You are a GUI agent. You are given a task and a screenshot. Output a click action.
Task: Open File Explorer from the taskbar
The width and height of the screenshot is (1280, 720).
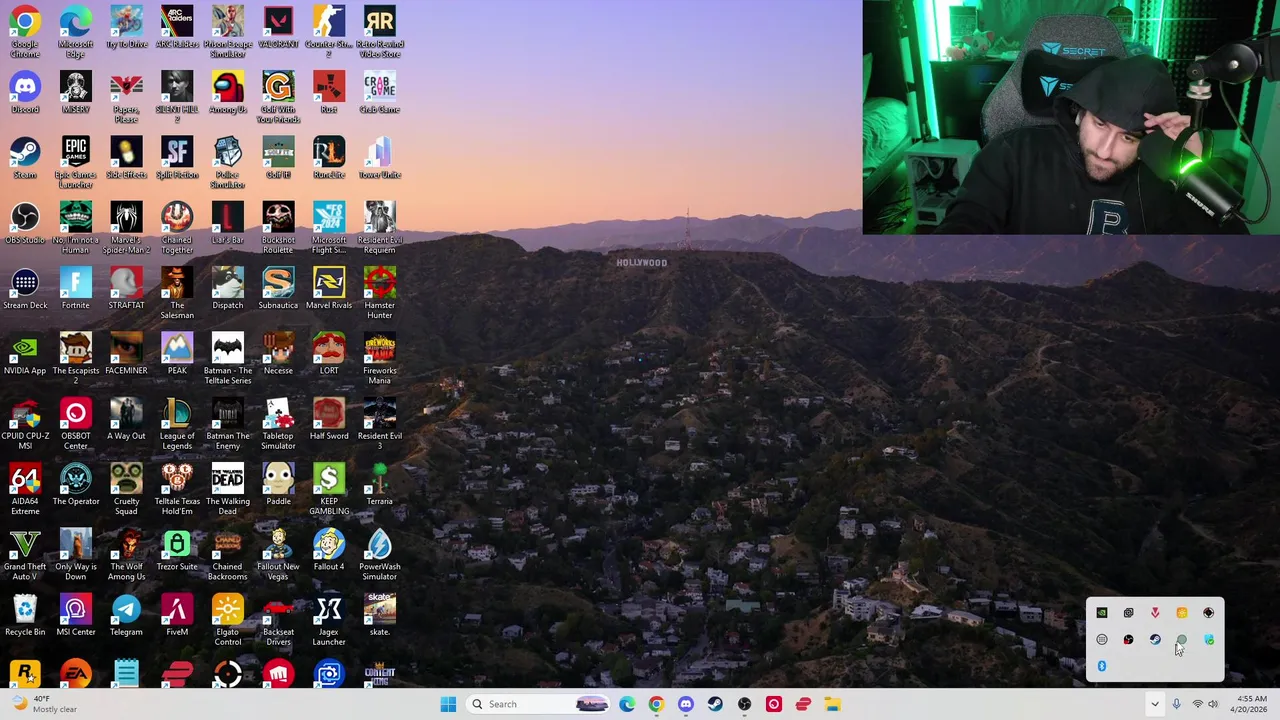tap(832, 704)
